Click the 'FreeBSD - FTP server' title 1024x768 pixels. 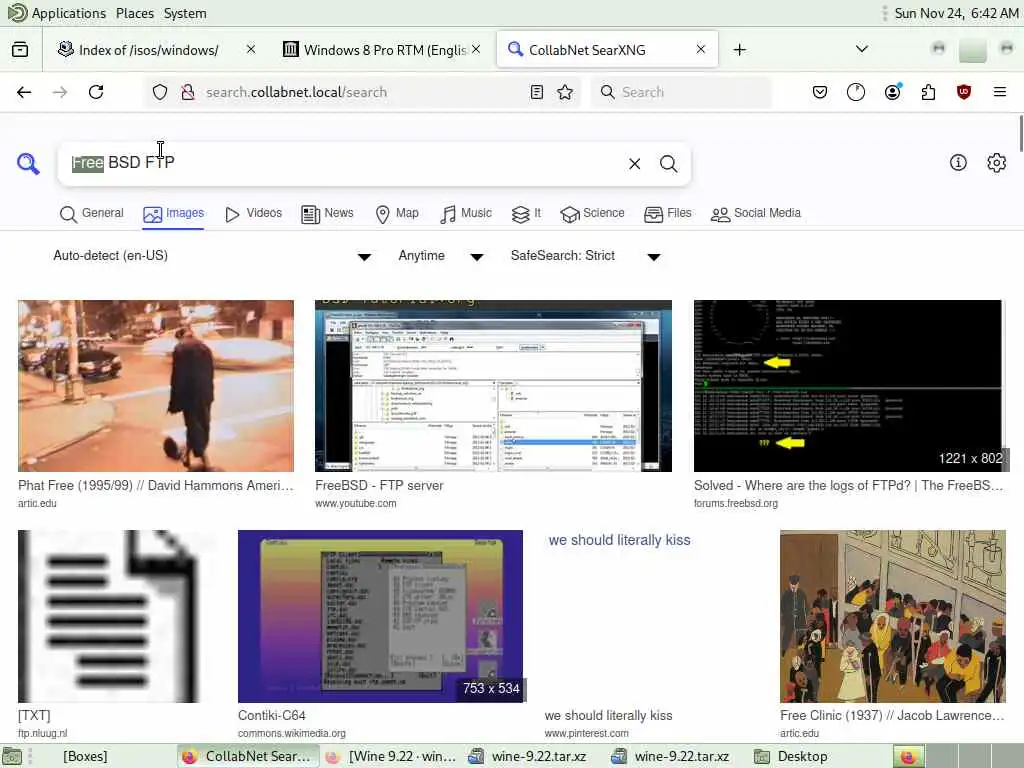coord(379,485)
